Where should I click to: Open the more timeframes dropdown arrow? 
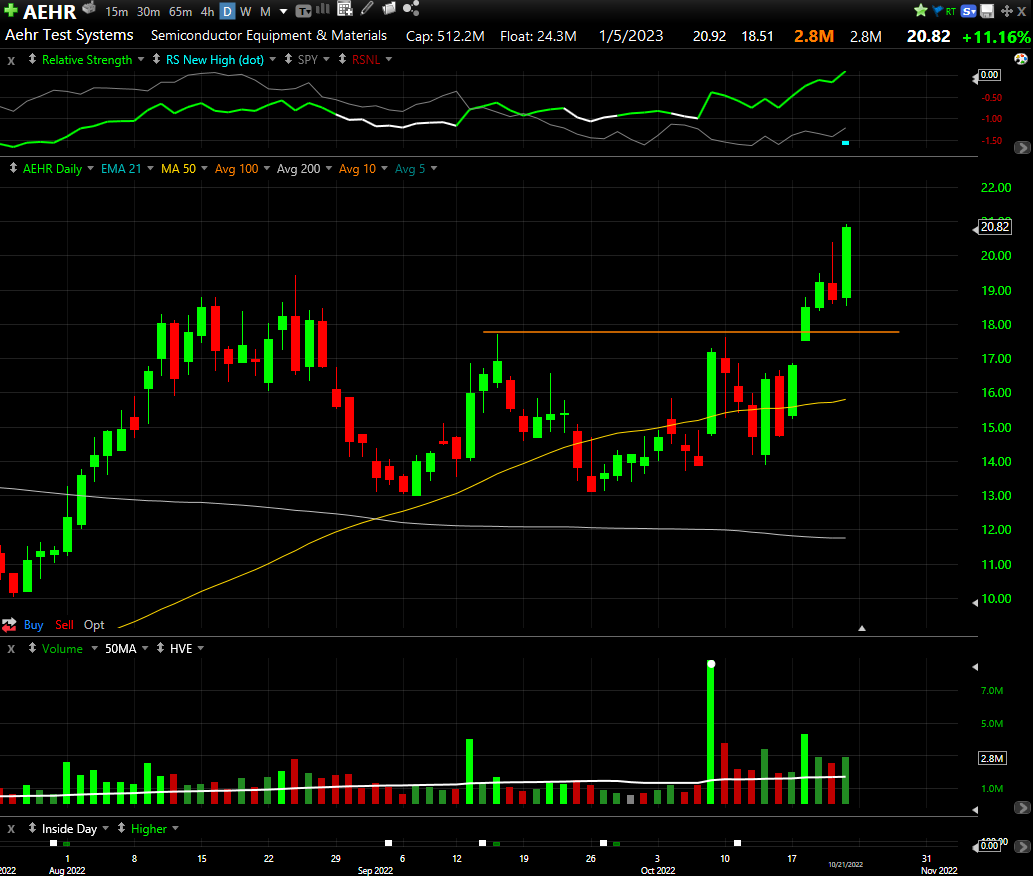click(283, 12)
